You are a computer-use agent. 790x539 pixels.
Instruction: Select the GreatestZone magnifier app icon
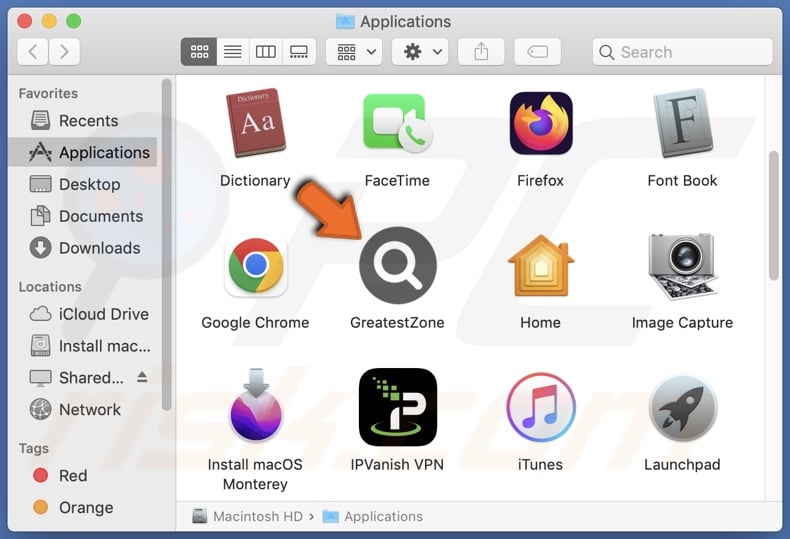coord(398,265)
